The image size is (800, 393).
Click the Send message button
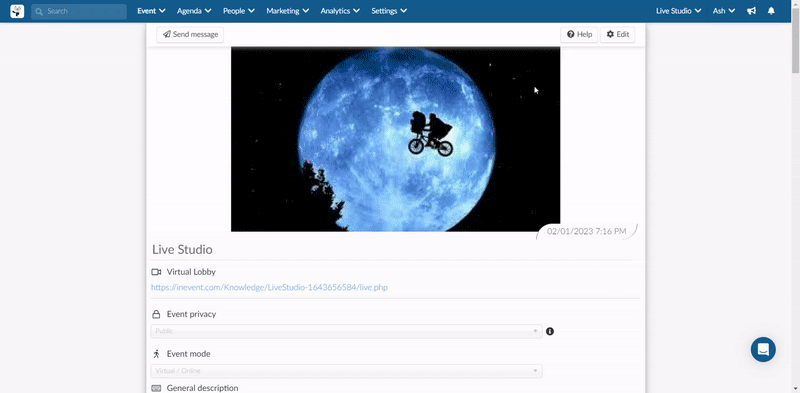pos(190,35)
